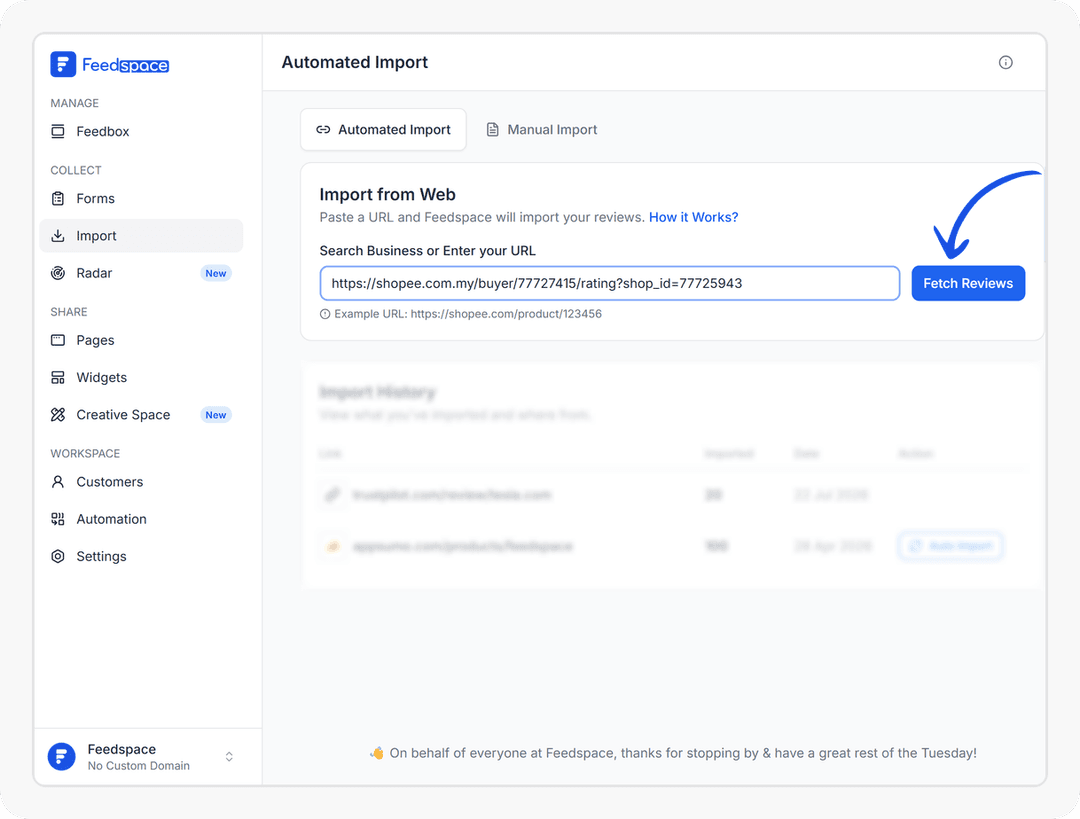Focus the business URL input field
Screen dimensions: 1080x819
point(610,283)
